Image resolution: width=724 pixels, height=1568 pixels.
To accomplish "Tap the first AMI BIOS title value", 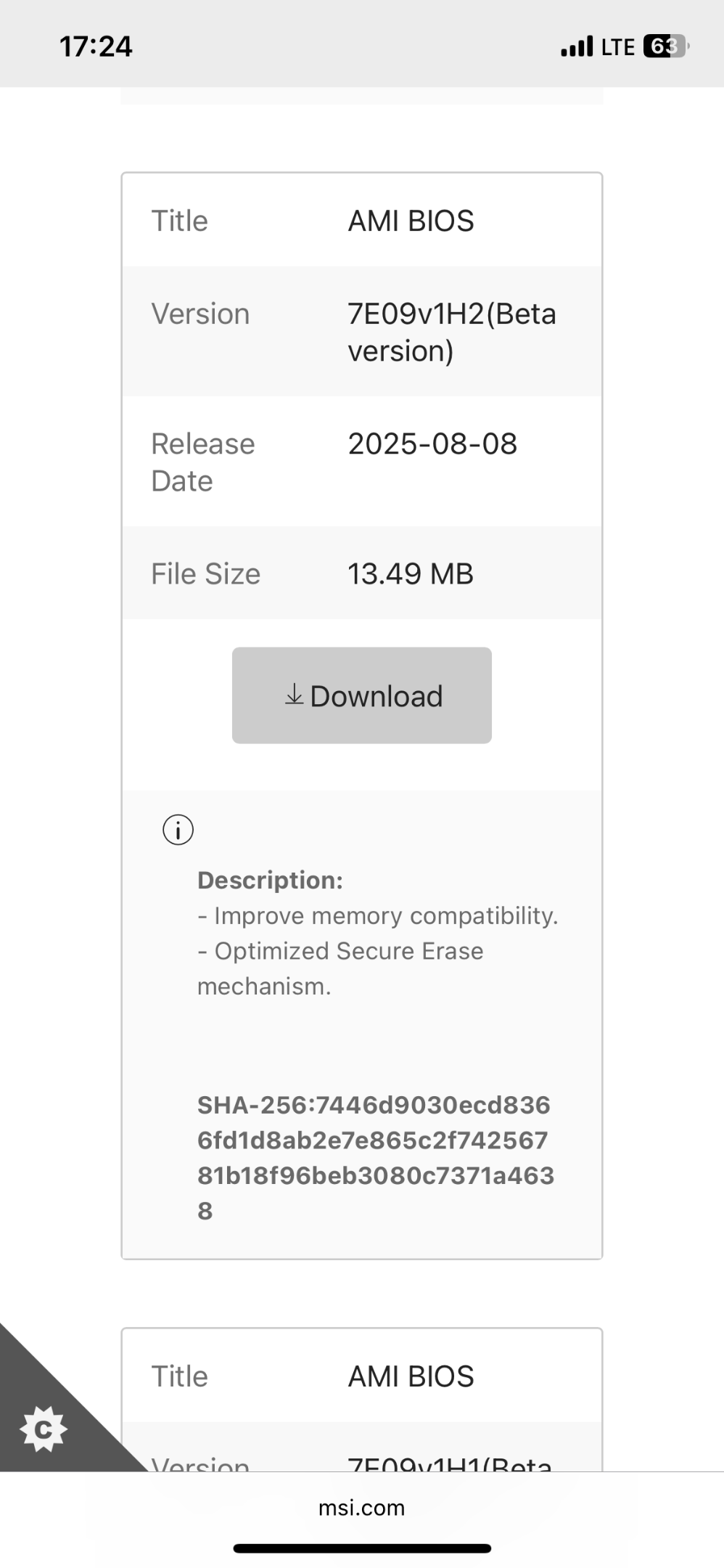I will click(411, 221).
